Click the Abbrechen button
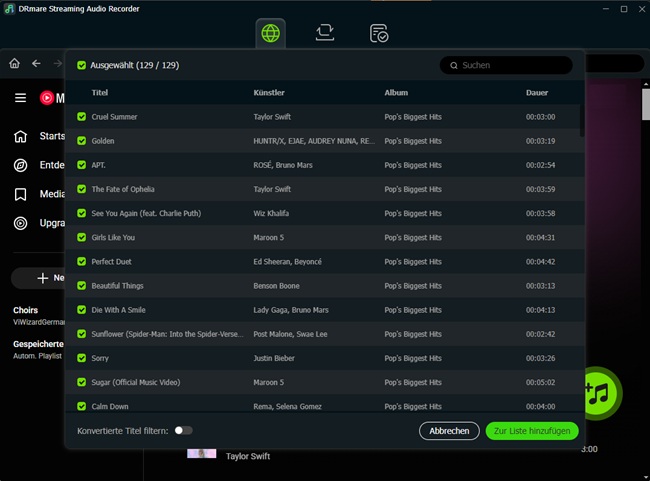The image size is (650, 481). point(449,431)
